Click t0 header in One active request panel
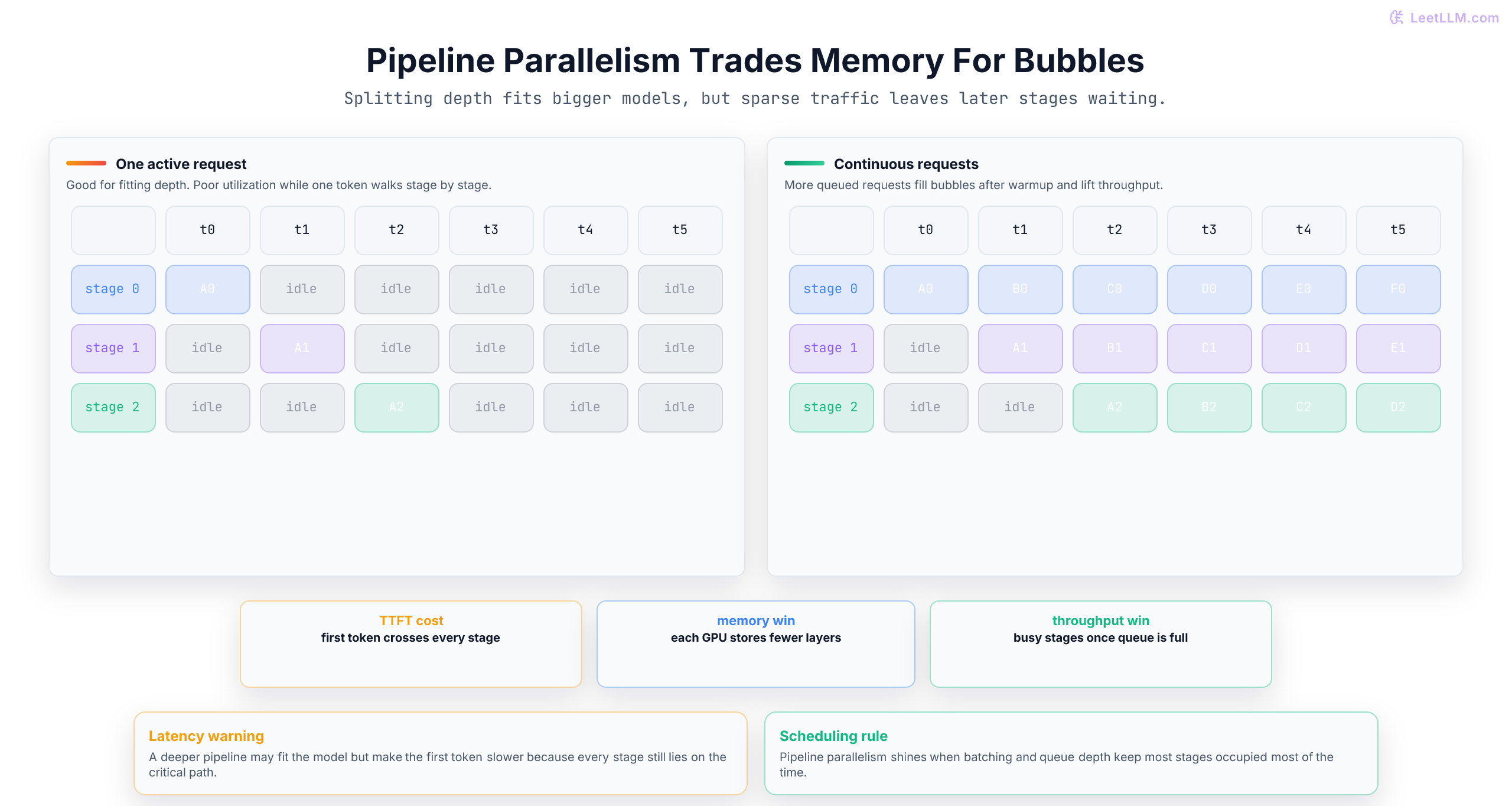Viewport: 1512px width, 806px height. 208,230
